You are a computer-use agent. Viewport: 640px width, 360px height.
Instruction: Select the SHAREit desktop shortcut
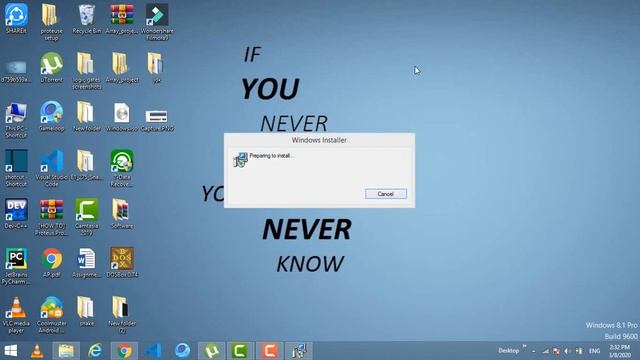16,19
